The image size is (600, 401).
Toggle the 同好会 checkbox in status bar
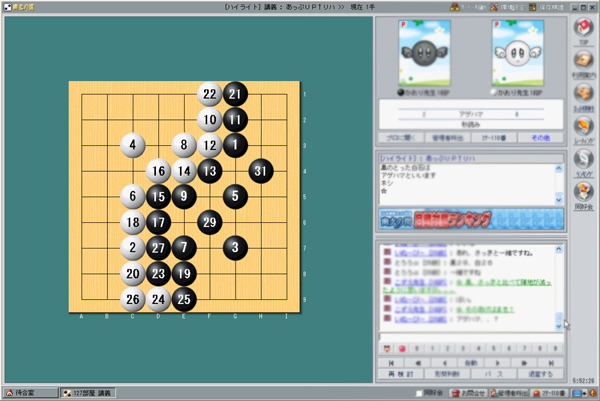(x=420, y=393)
